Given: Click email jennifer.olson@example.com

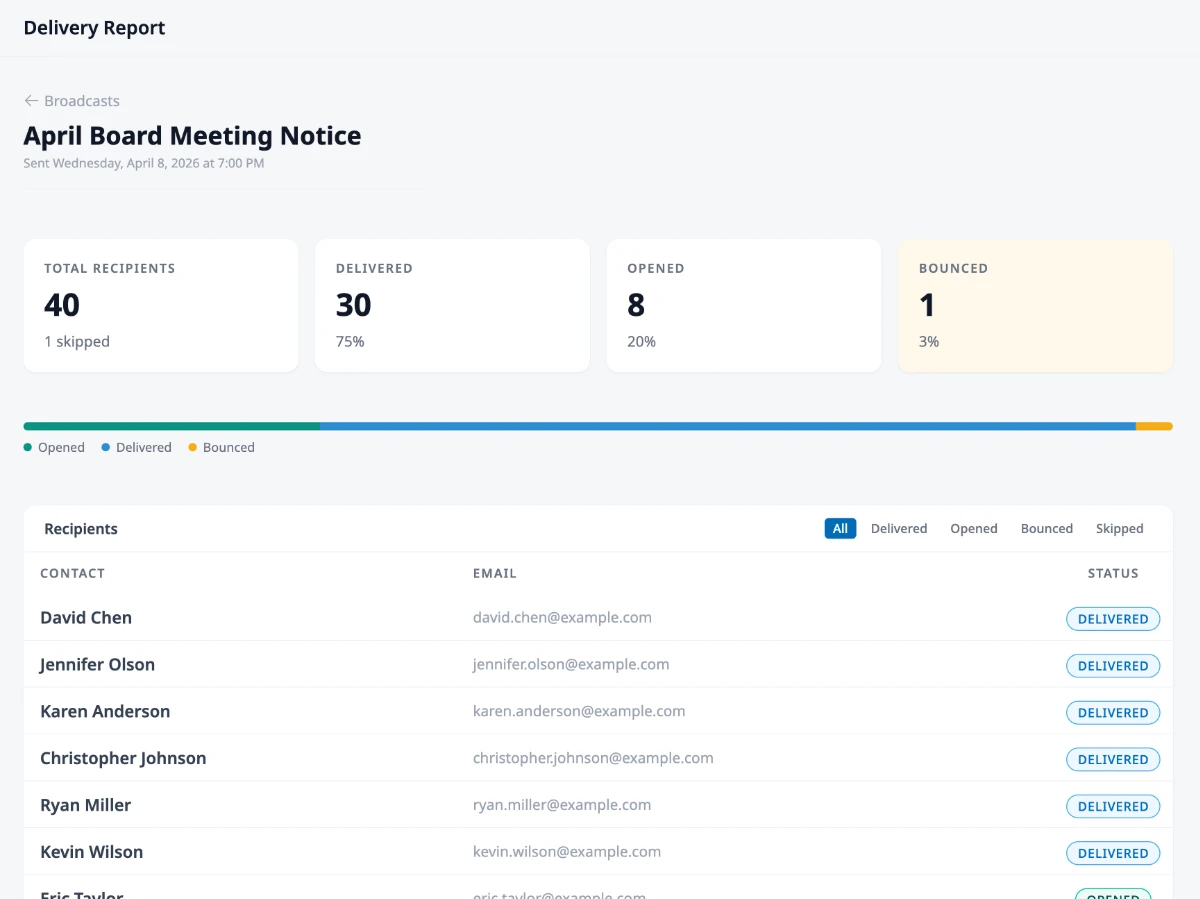Looking at the screenshot, I should click(571, 664).
